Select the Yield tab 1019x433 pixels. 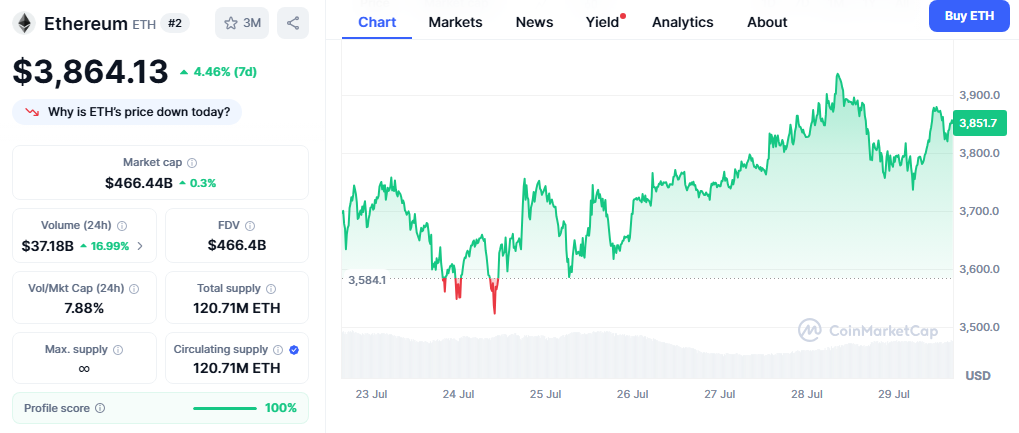pos(602,22)
